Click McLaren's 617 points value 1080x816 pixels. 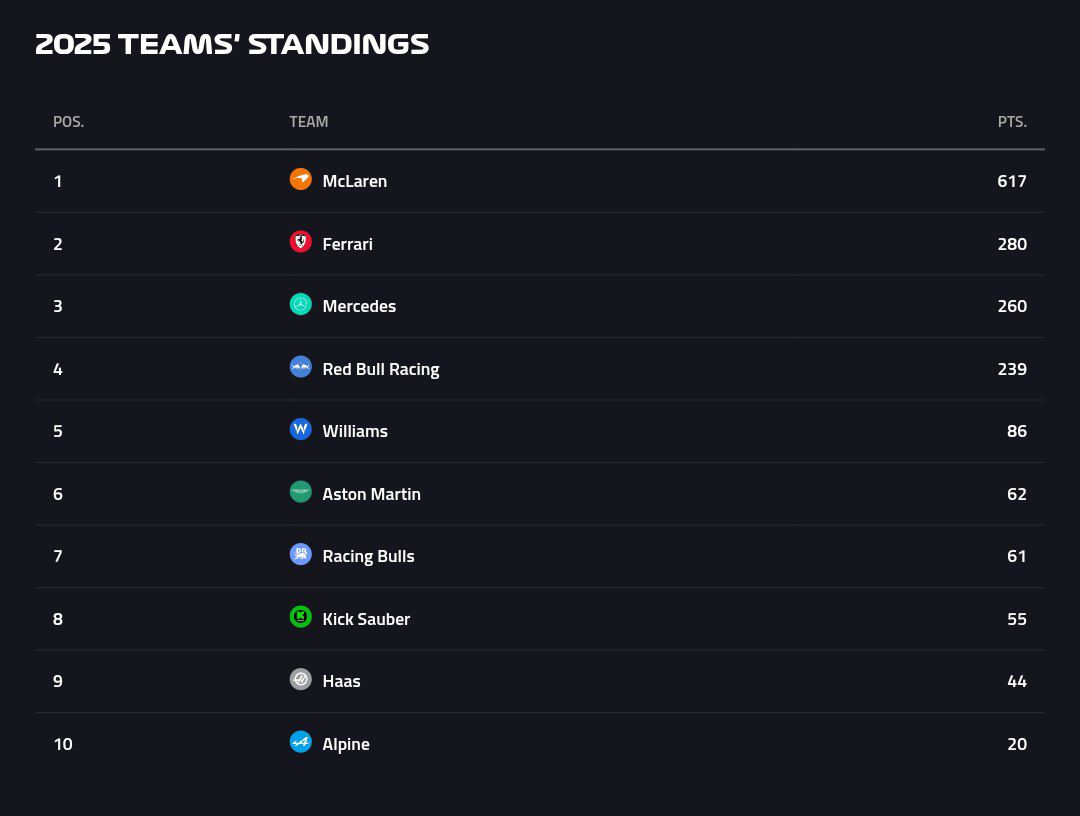tap(1012, 181)
